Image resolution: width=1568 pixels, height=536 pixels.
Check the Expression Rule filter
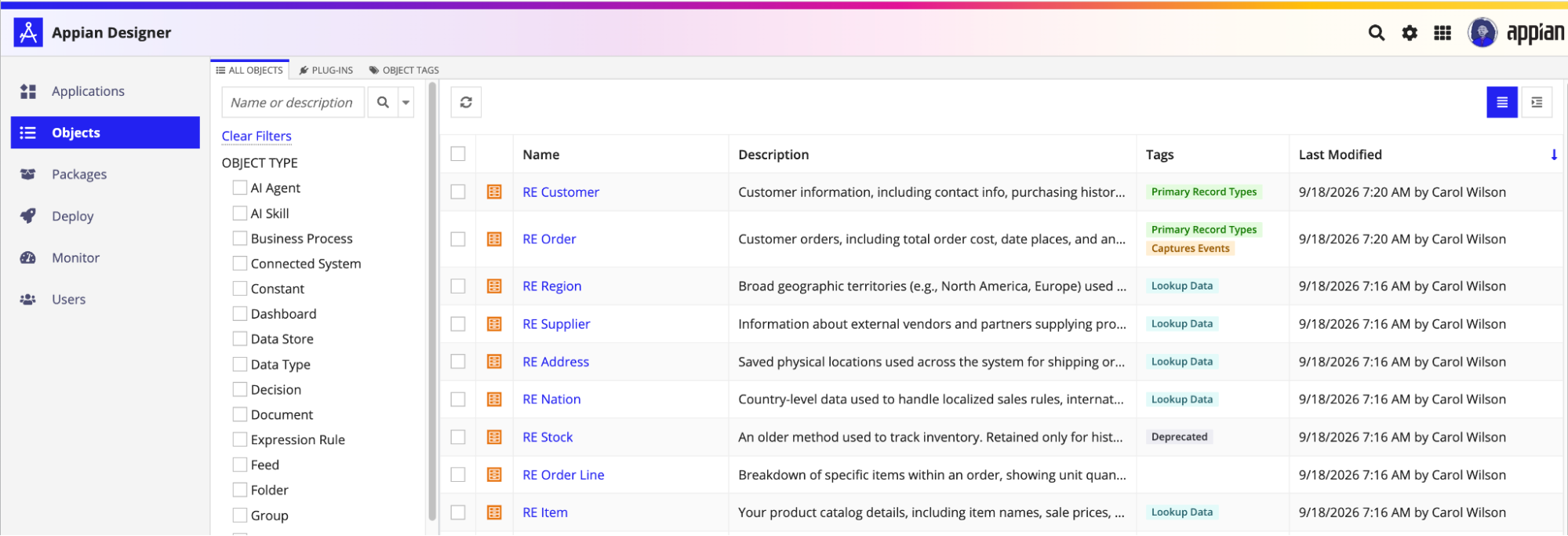tap(240, 439)
